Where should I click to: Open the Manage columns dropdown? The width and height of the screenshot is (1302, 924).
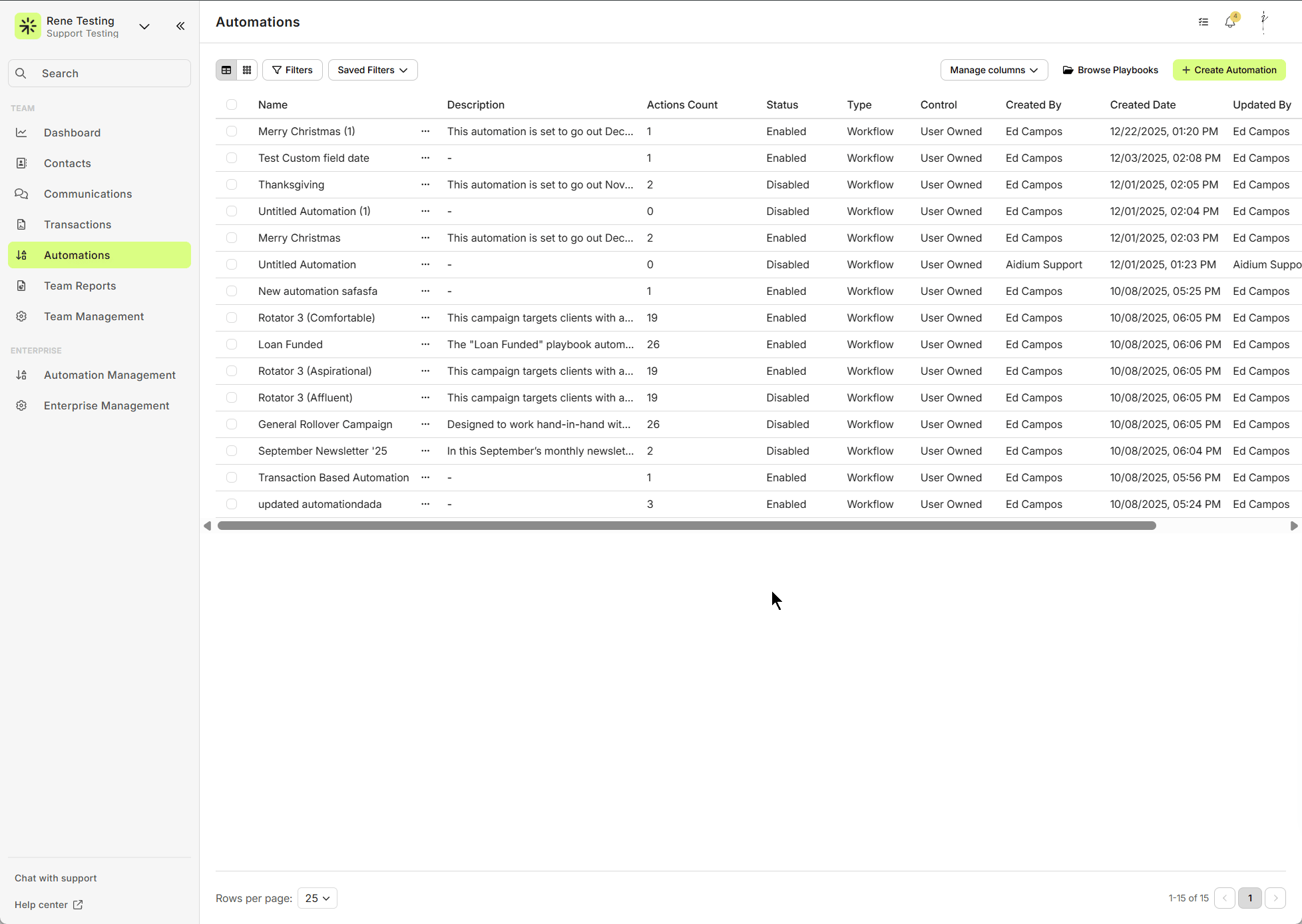click(994, 70)
